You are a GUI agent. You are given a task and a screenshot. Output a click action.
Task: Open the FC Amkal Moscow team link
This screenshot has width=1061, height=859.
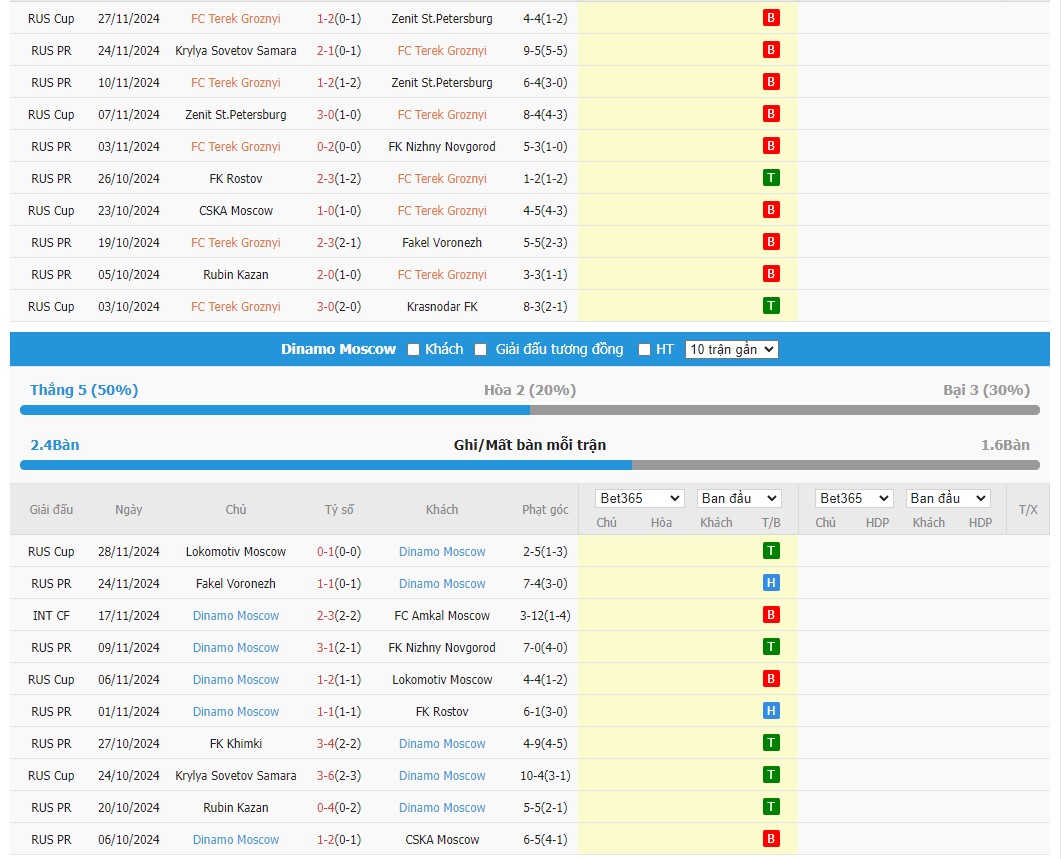442,615
